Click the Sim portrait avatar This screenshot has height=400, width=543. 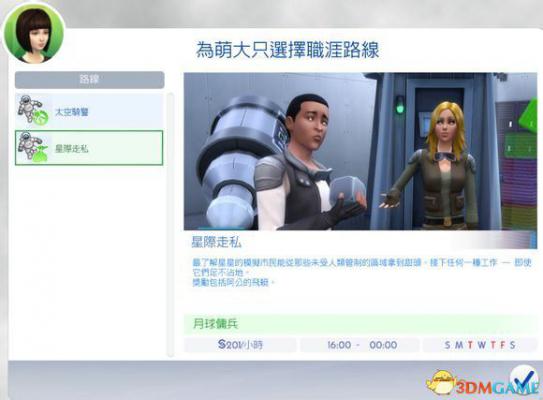[34, 34]
